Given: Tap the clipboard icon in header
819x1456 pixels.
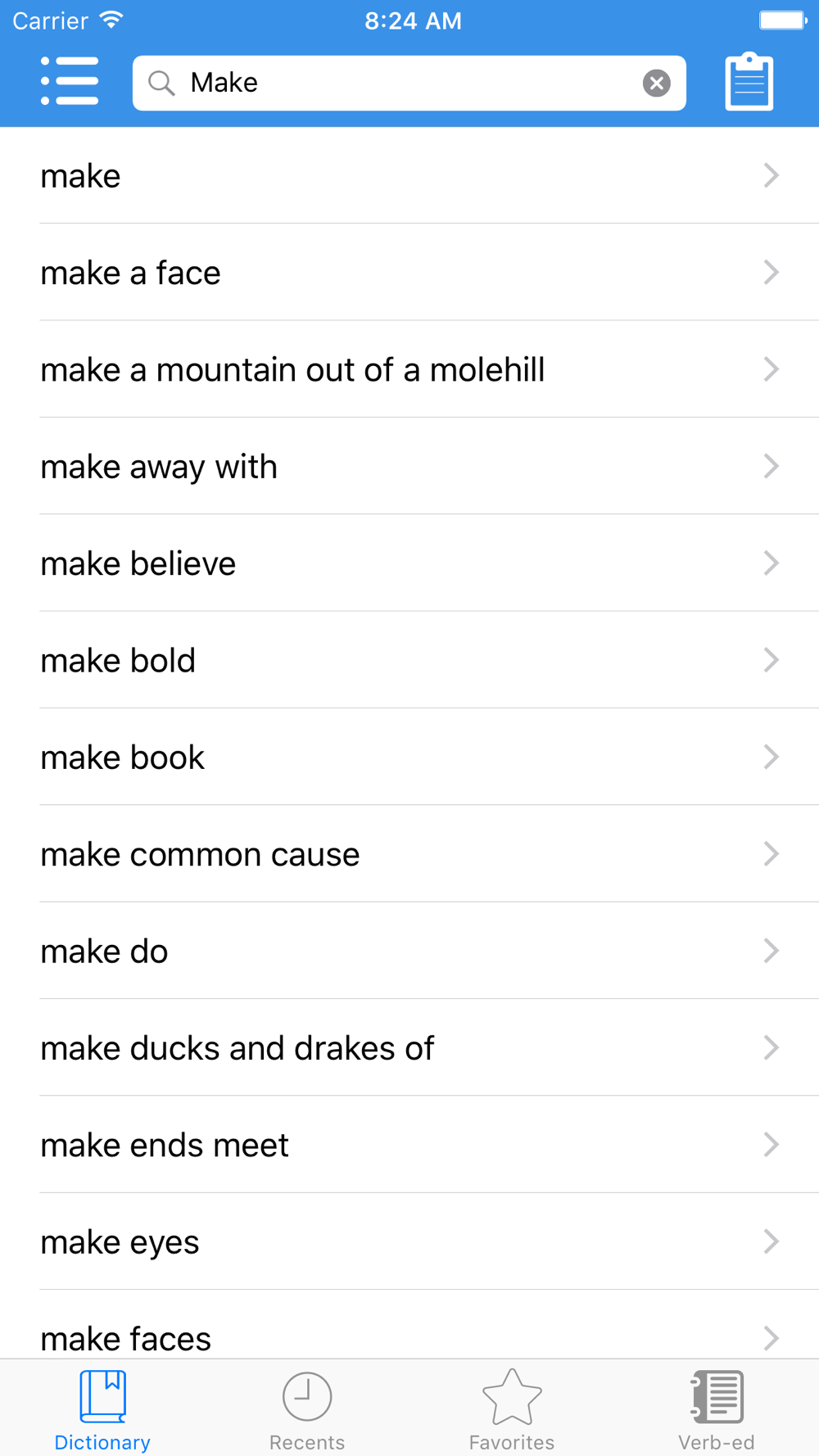Looking at the screenshot, I should 749,81.
